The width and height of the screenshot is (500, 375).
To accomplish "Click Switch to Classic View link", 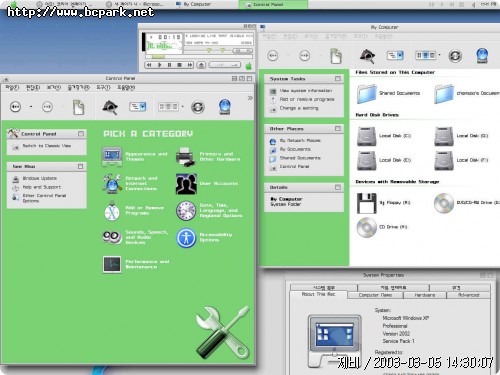I will click(x=47, y=146).
